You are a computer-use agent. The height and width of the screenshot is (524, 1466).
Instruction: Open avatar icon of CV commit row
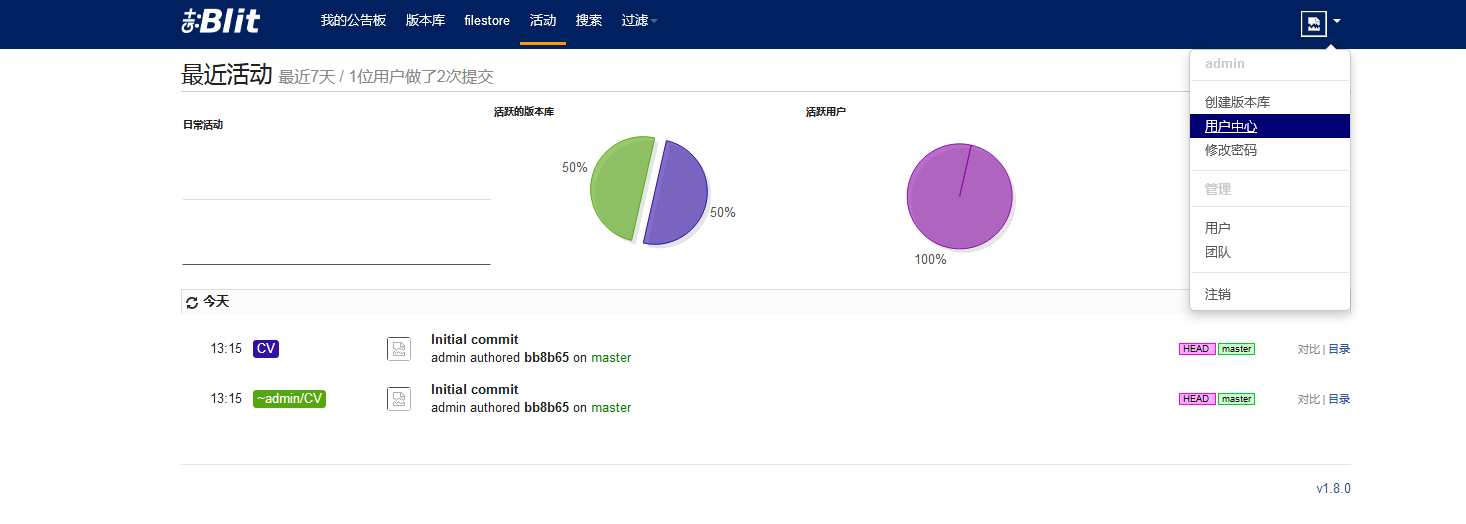click(x=399, y=348)
